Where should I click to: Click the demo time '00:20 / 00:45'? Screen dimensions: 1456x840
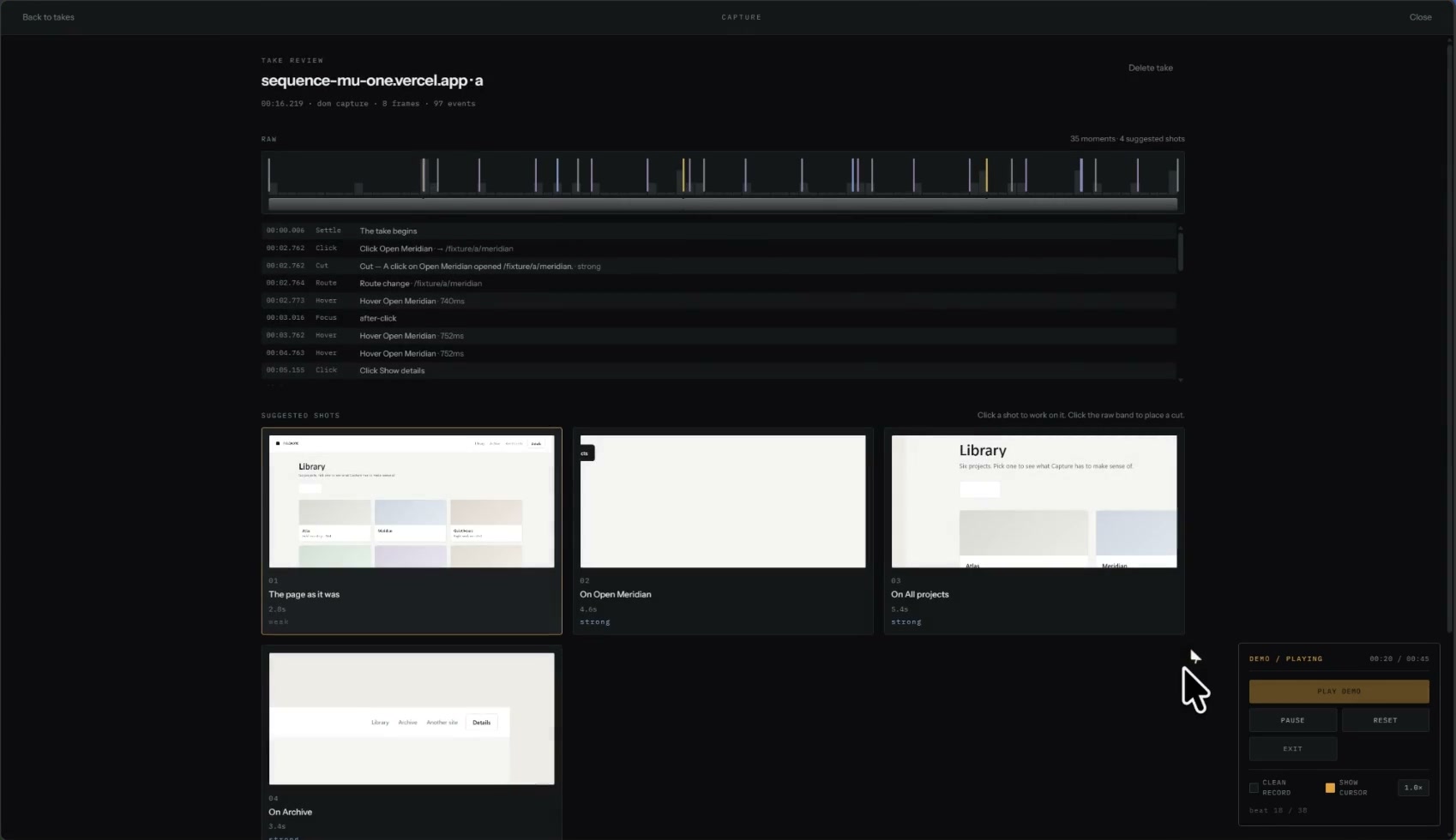coord(1399,659)
